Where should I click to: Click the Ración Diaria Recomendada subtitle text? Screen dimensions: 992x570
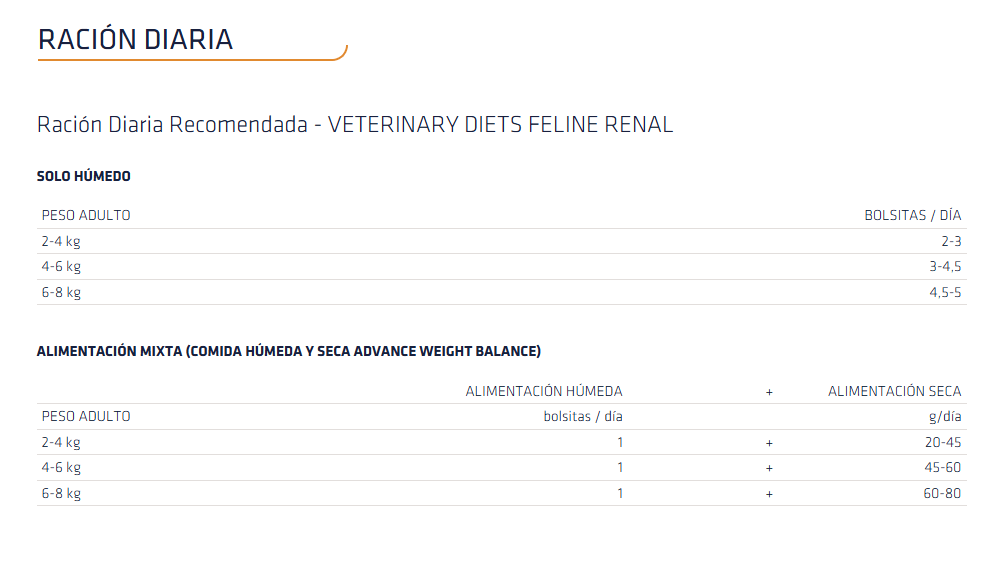pos(355,125)
